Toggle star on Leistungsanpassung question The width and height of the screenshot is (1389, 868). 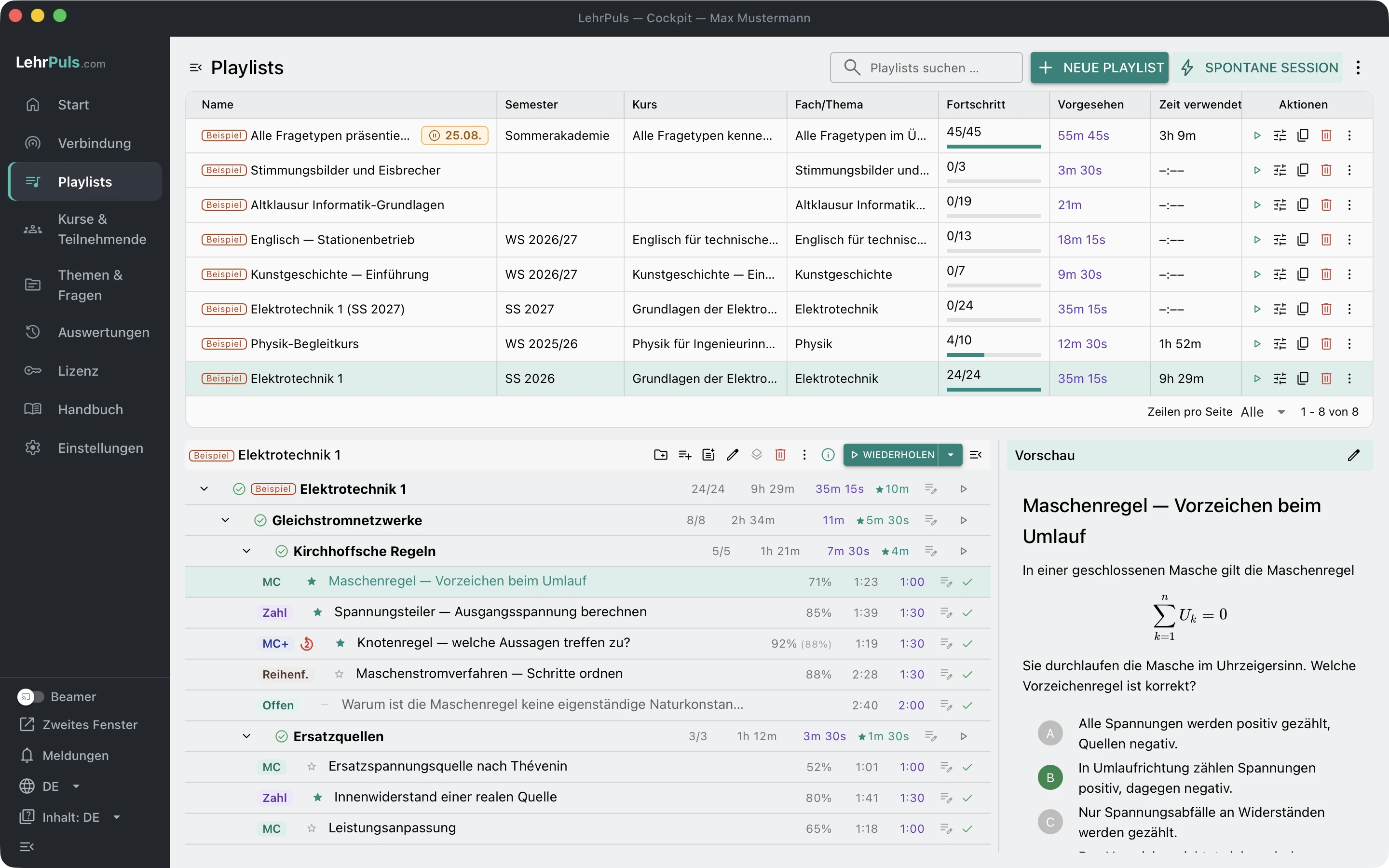pos(312,828)
